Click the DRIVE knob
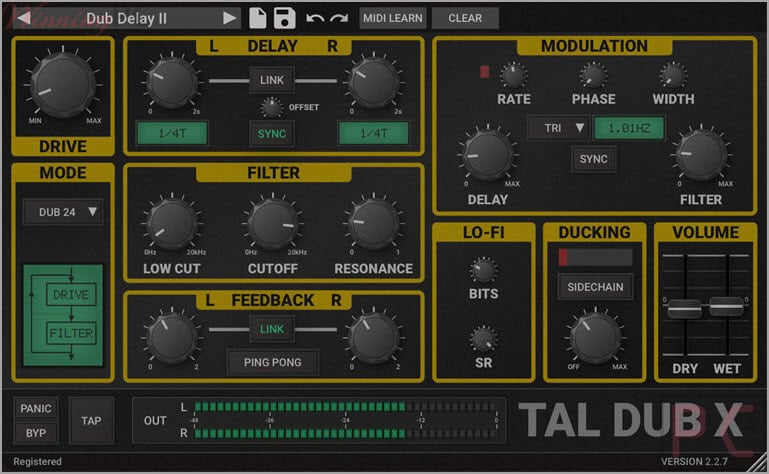The height and width of the screenshot is (474, 769). pyautogui.click(x=63, y=84)
